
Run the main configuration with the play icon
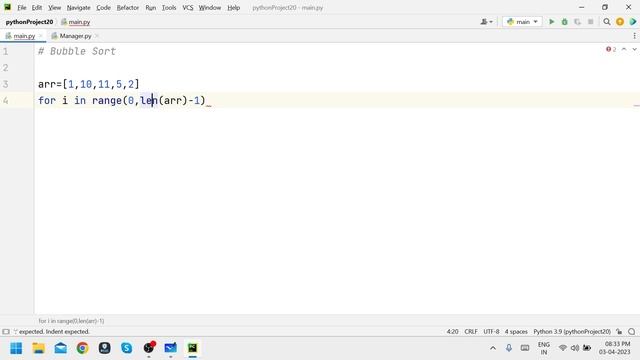(x=551, y=22)
